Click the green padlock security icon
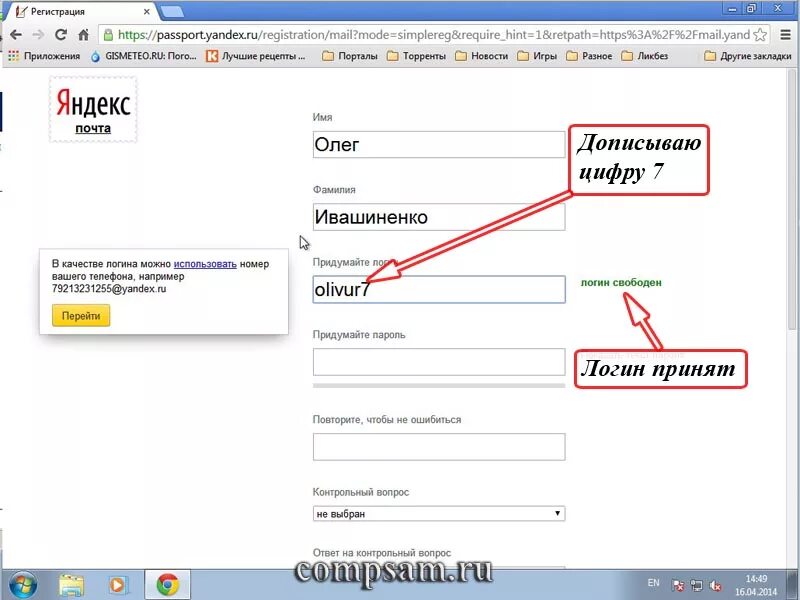 108,35
